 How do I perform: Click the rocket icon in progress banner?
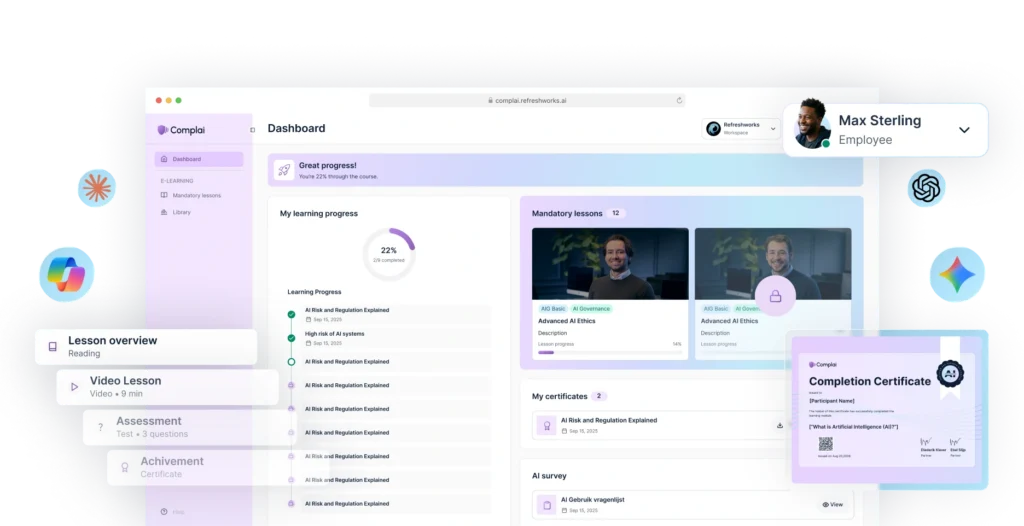(283, 170)
